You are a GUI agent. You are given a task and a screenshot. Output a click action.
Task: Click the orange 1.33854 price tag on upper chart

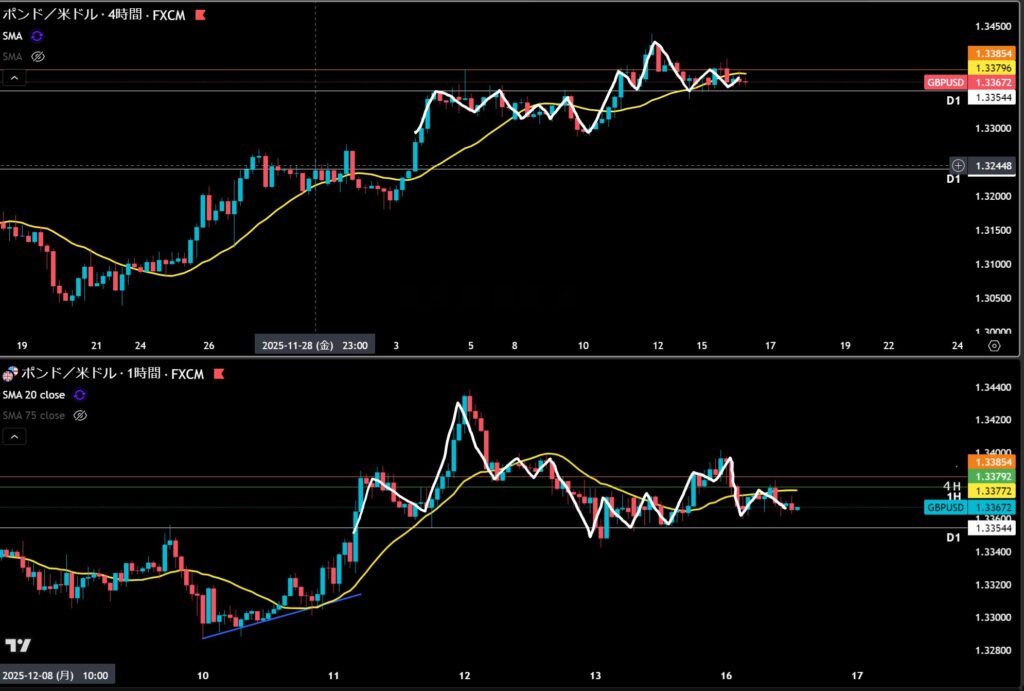click(x=991, y=53)
